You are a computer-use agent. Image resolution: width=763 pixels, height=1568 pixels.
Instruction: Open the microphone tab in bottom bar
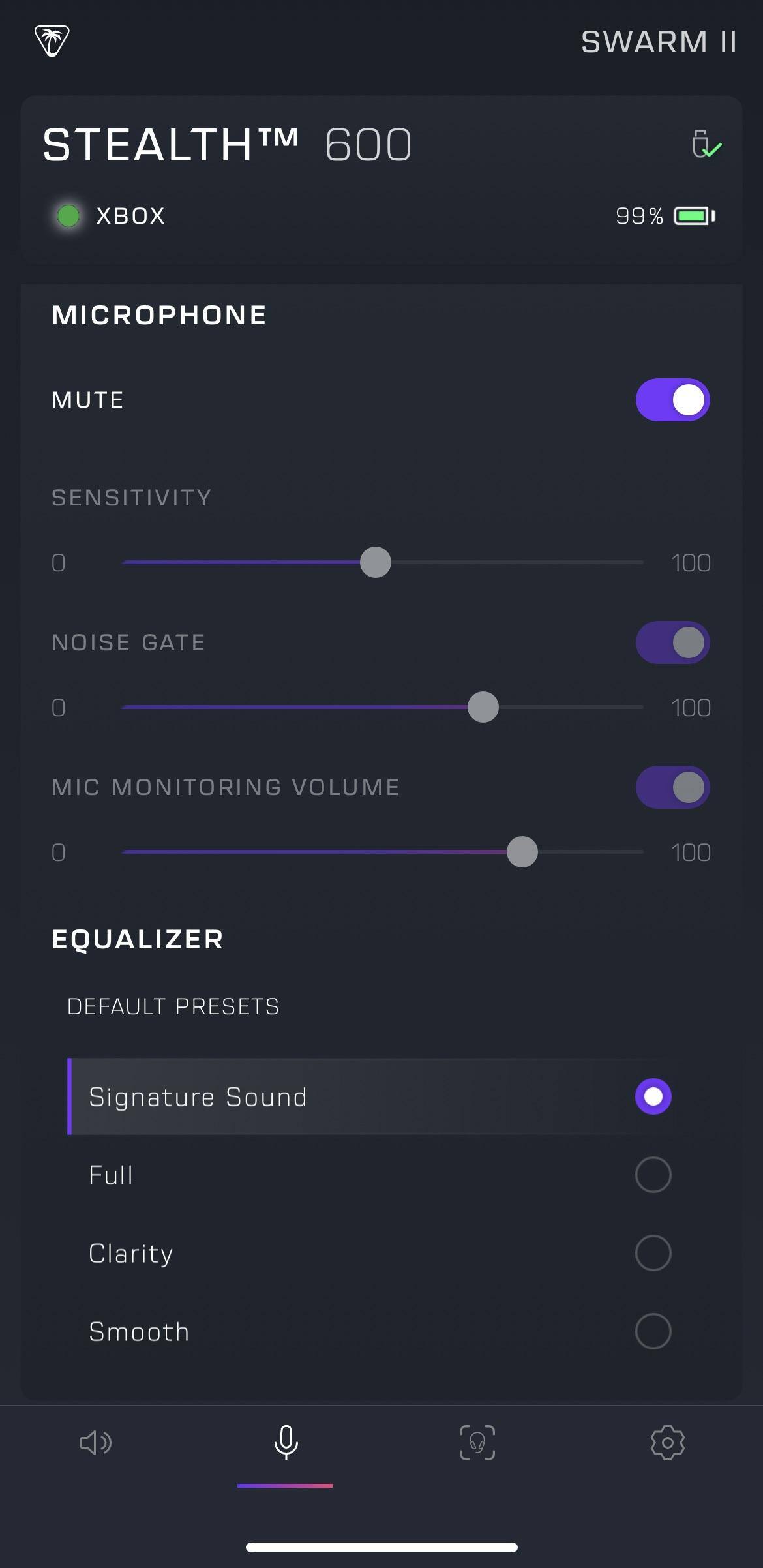click(286, 1442)
